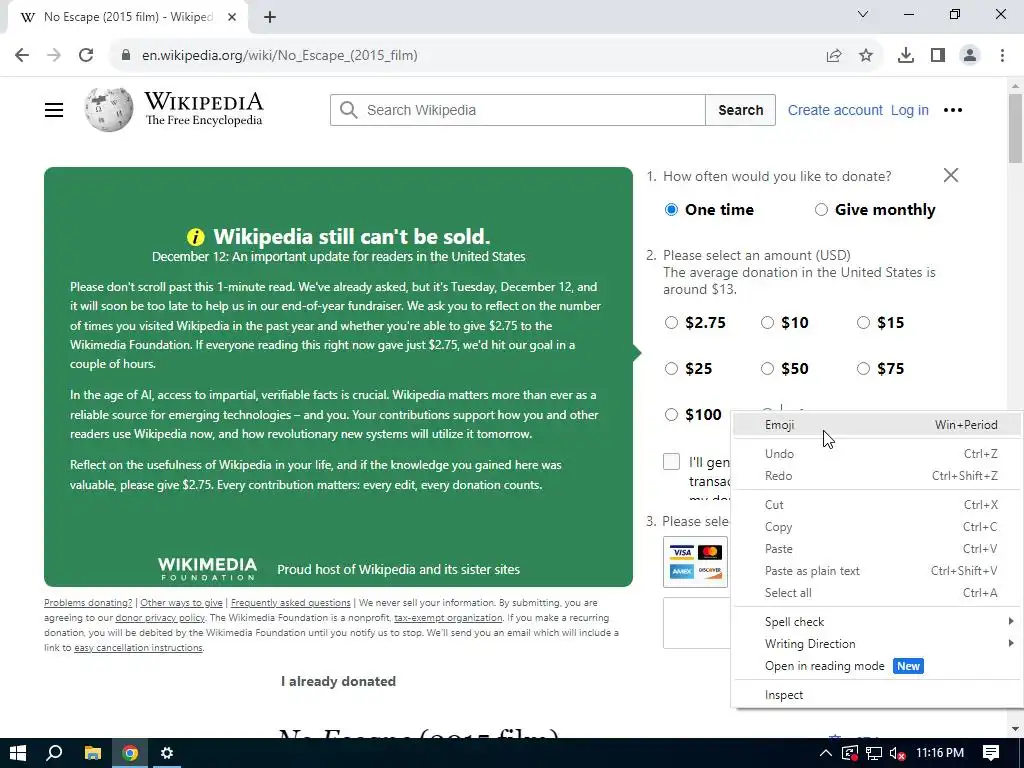
Task: Open Frequently asked questions link
Action: pyautogui.click(x=291, y=603)
